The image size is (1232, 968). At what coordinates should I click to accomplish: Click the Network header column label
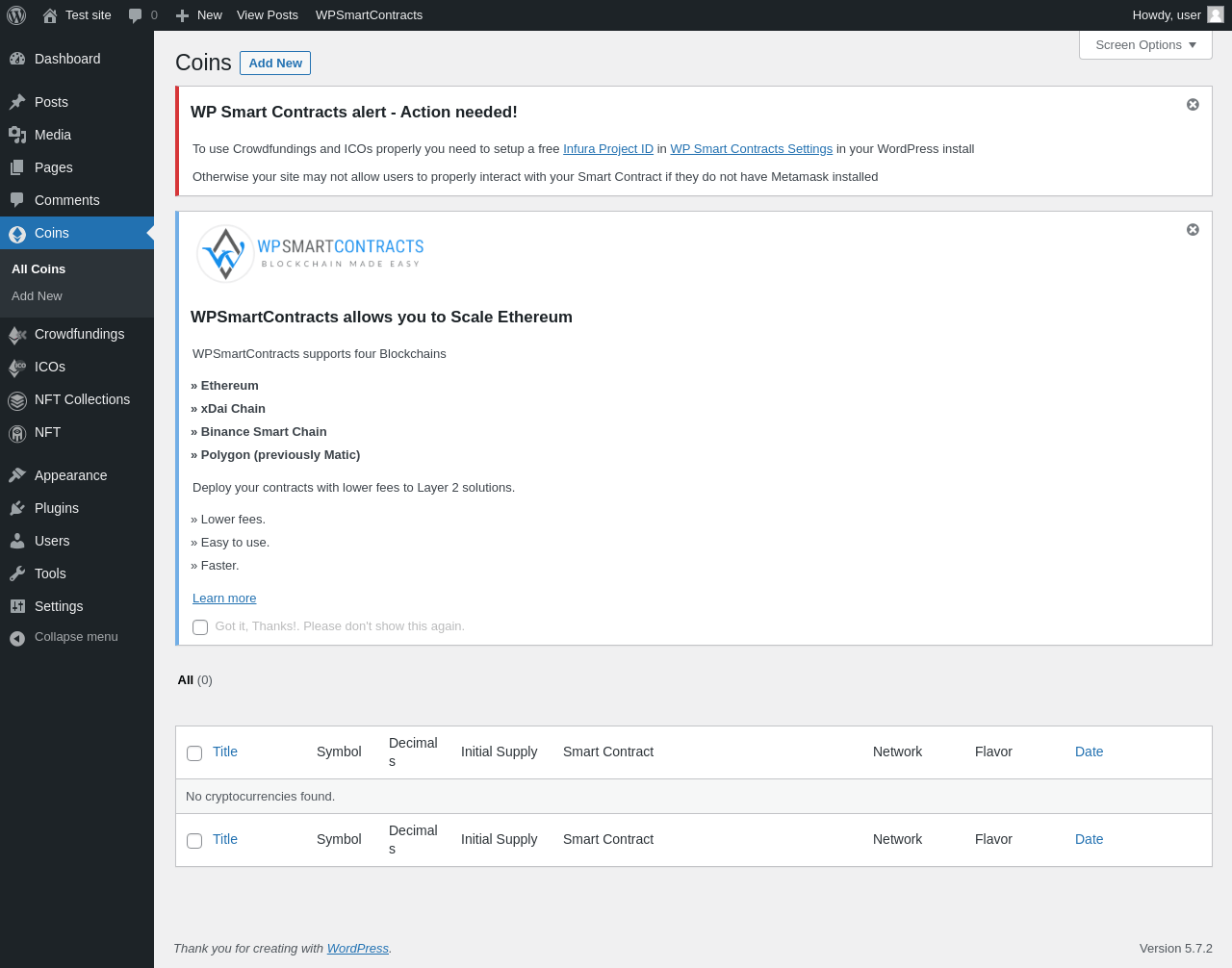[897, 751]
